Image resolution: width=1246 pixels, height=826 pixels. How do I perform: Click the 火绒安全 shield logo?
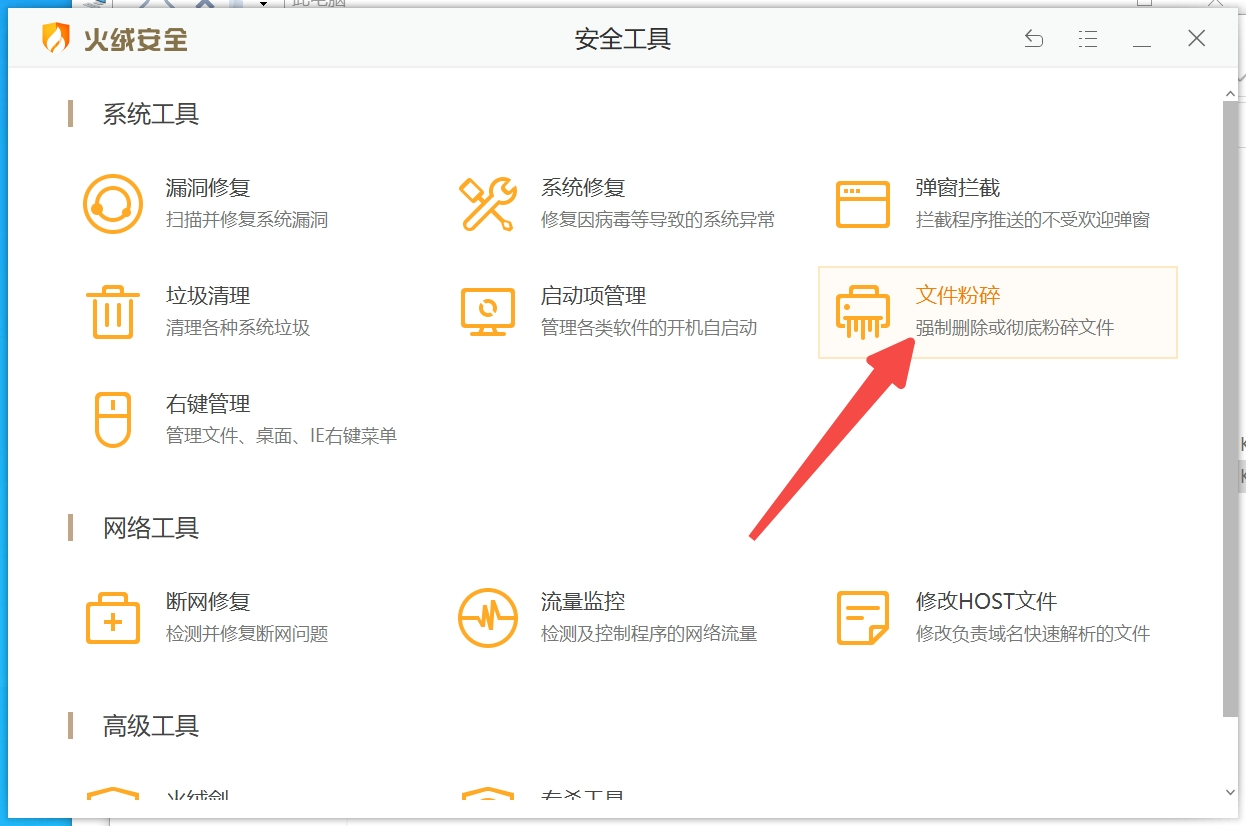coord(55,39)
